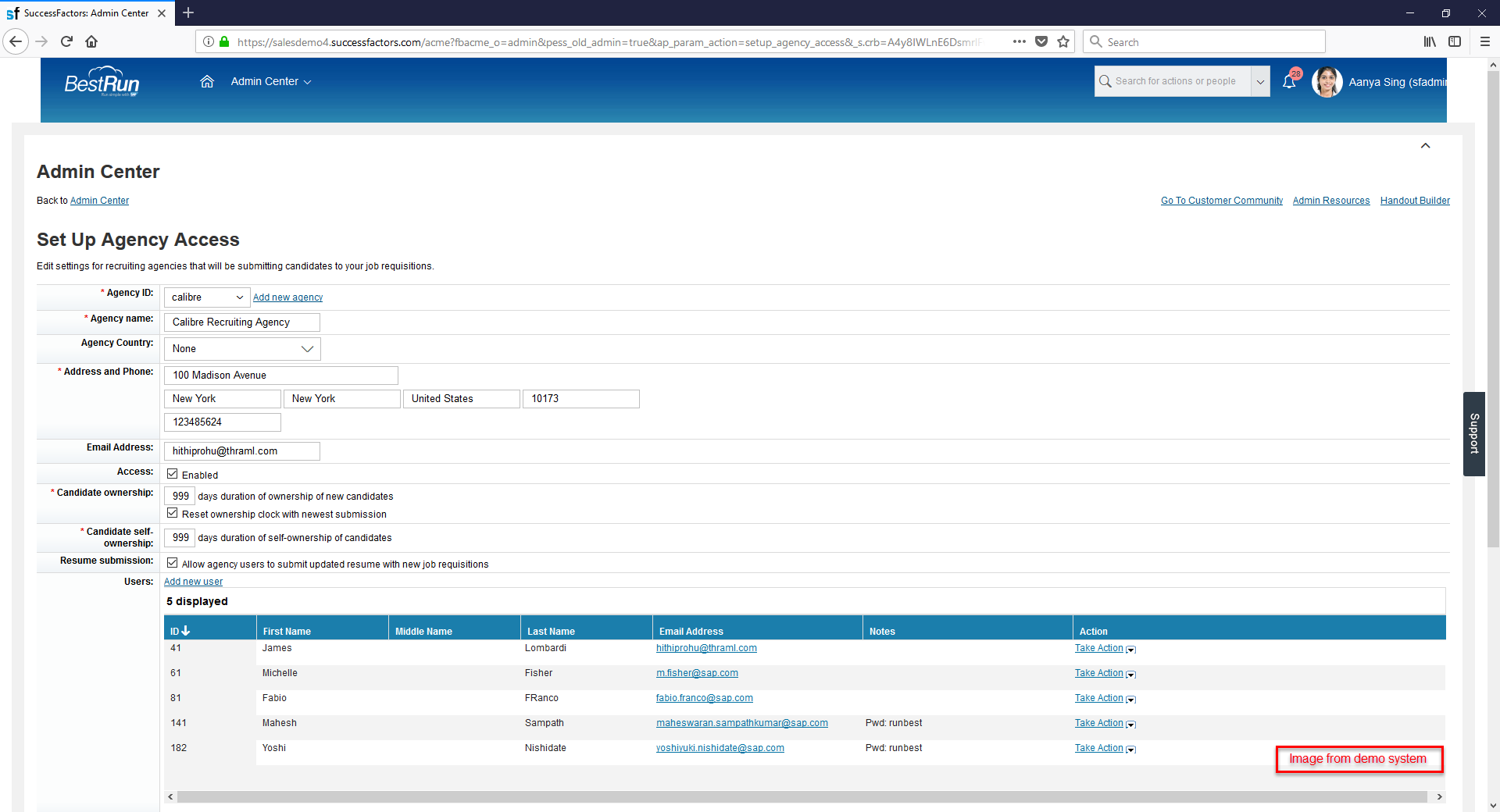Open the Agency Country dropdown
The height and width of the screenshot is (812, 1500).
[x=242, y=349]
